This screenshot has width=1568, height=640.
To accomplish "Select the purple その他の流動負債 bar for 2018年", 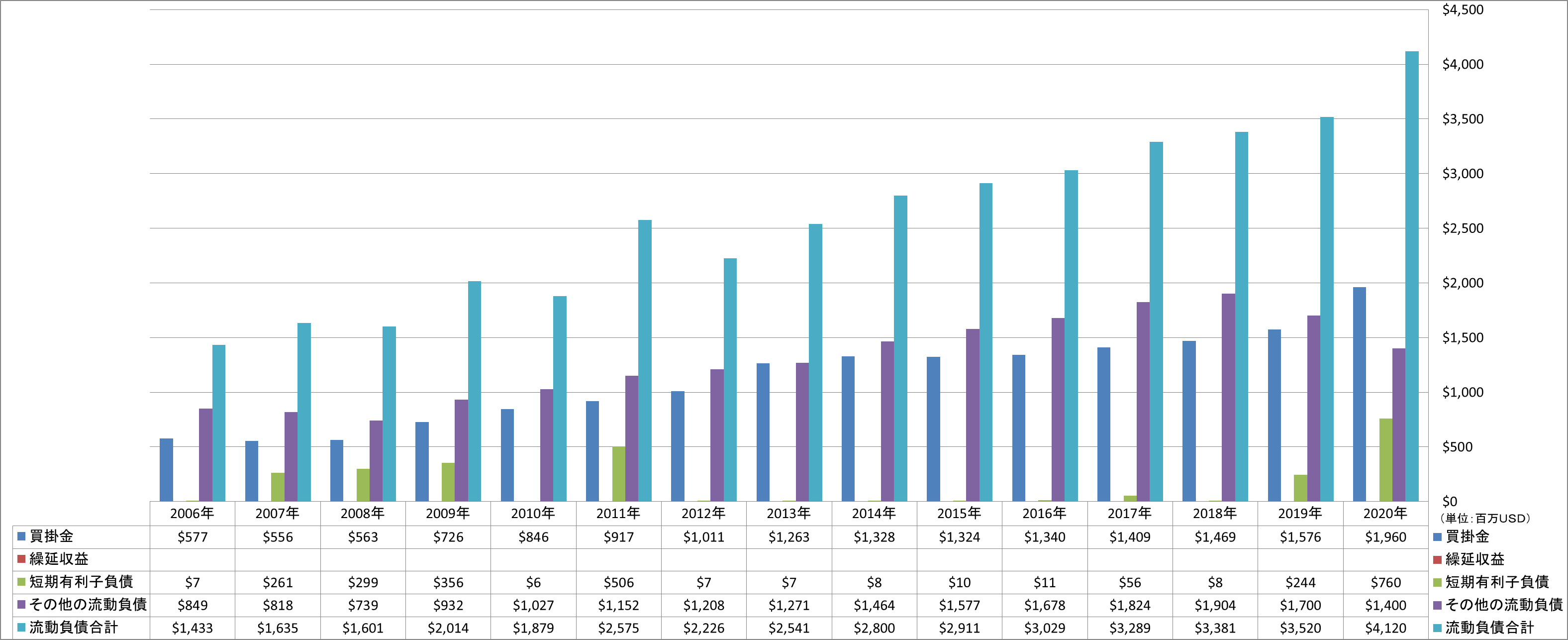I will click(1228, 398).
